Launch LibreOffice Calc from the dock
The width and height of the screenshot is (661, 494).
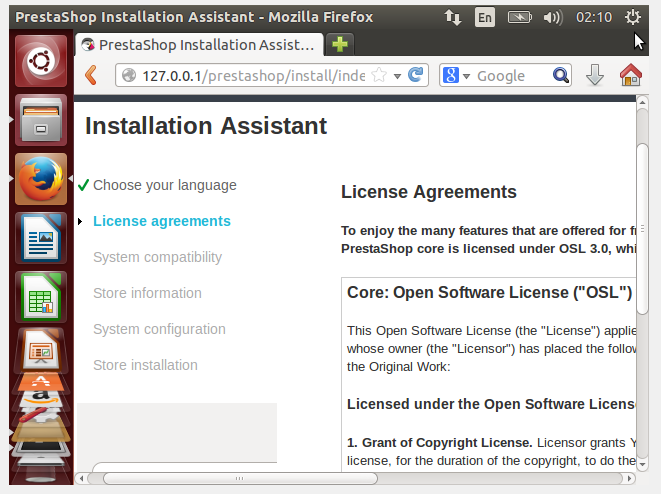coord(41,297)
